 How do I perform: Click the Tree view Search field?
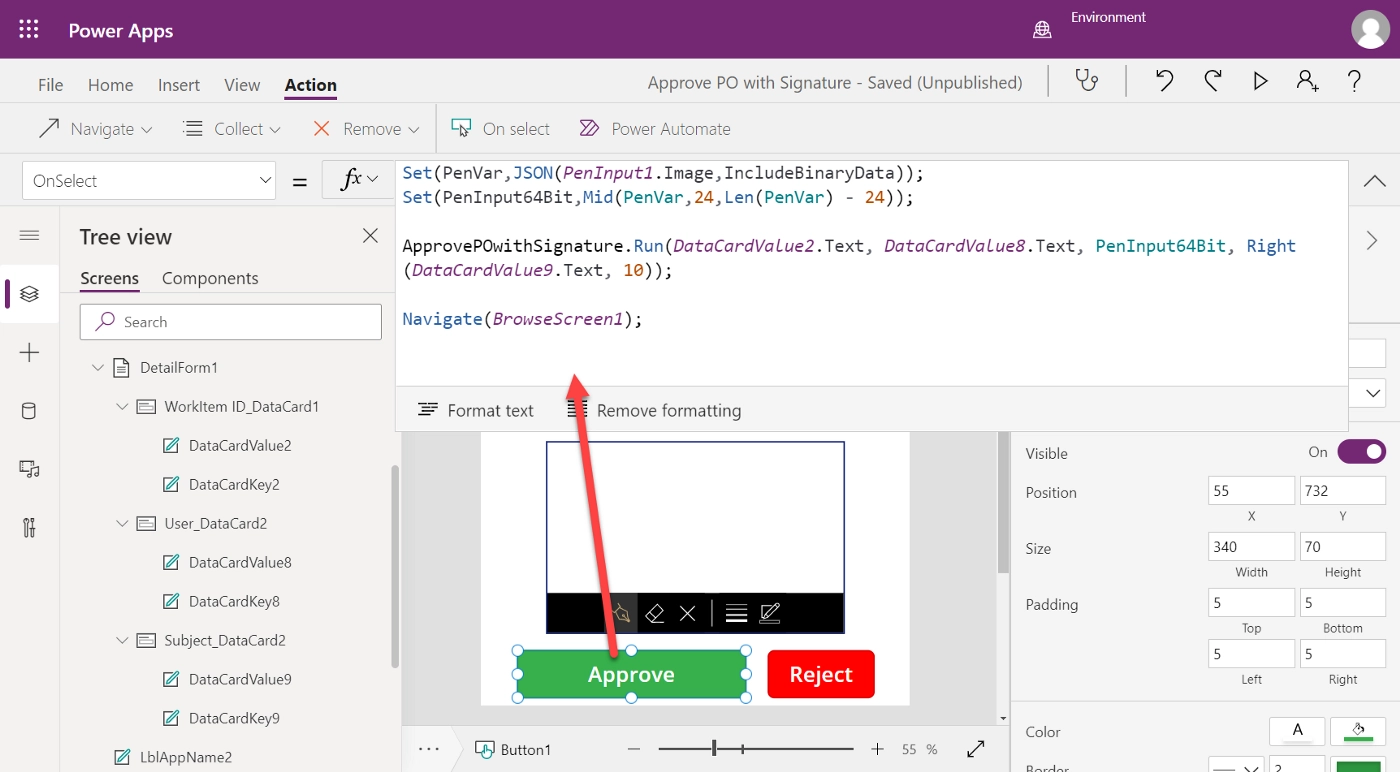click(231, 322)
